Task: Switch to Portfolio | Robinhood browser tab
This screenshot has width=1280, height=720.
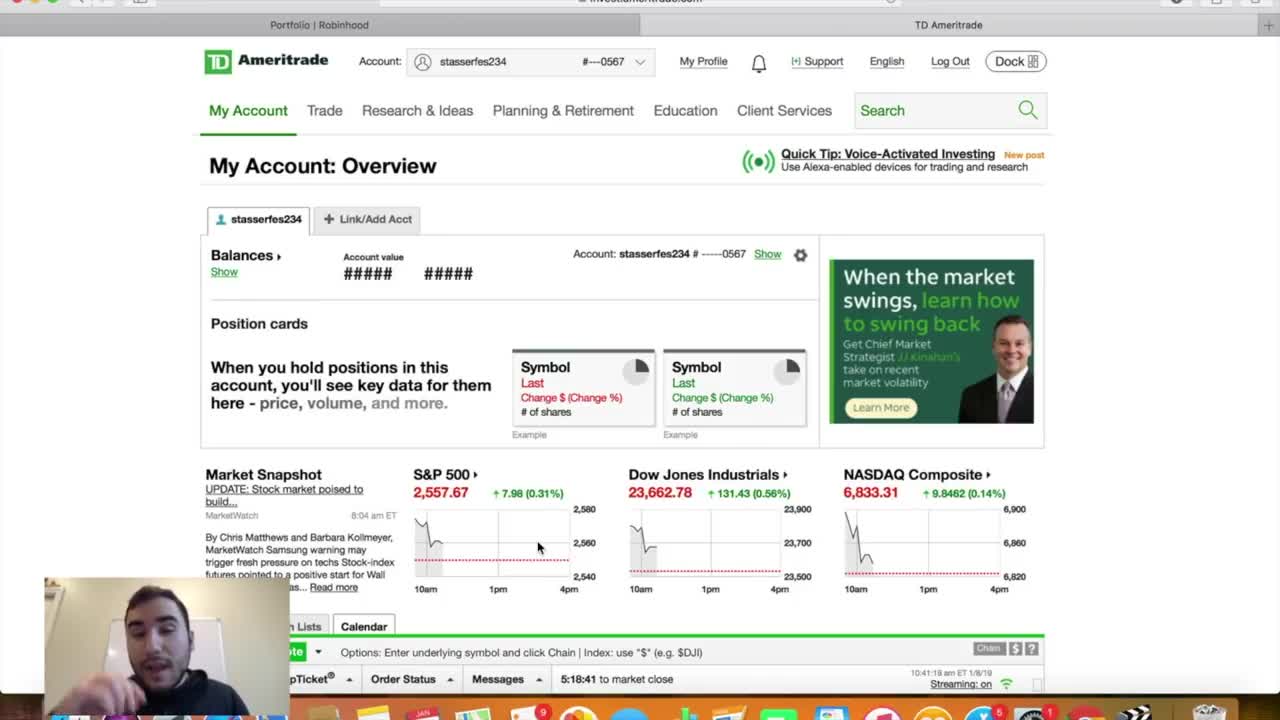Action: [319, 25]
